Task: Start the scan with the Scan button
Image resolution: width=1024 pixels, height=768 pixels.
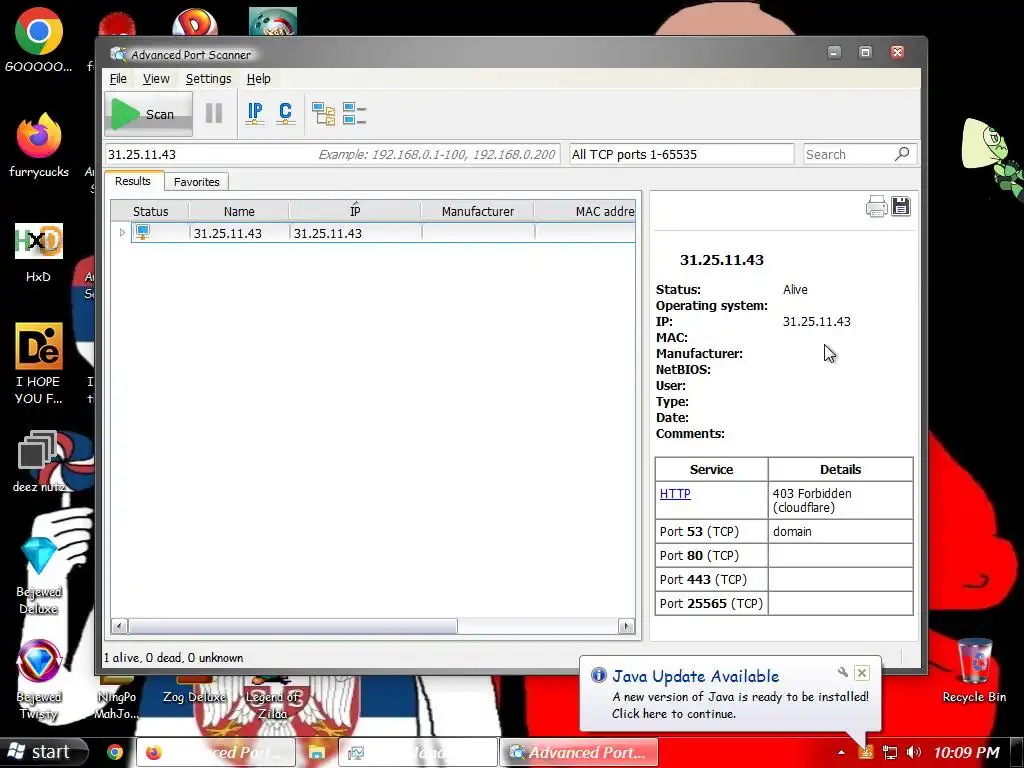Action: (x=149, y=114)
